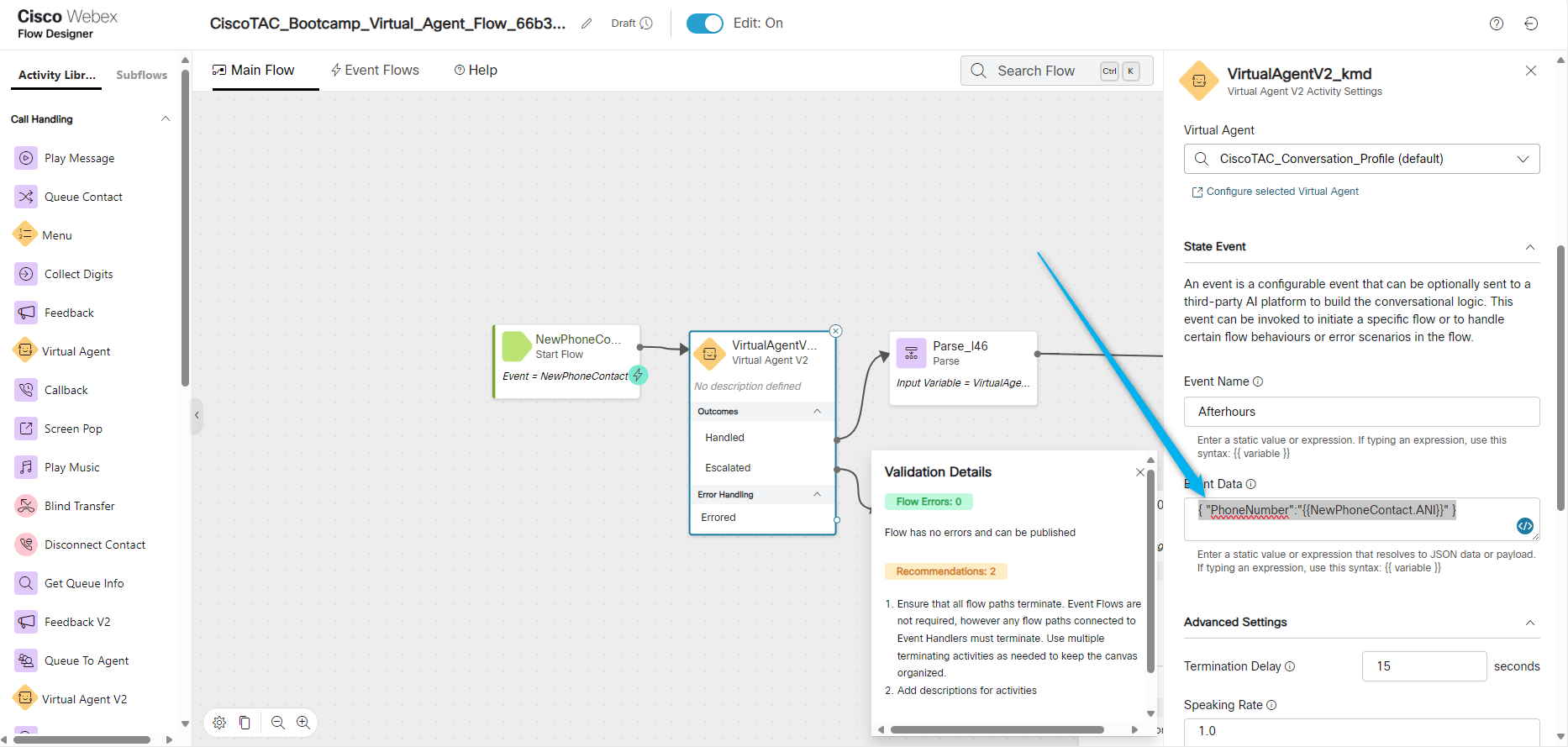The image size is (1568, 747).
Task: Select the Virtual Agent activity icon
Action: (x=25, y=350)
